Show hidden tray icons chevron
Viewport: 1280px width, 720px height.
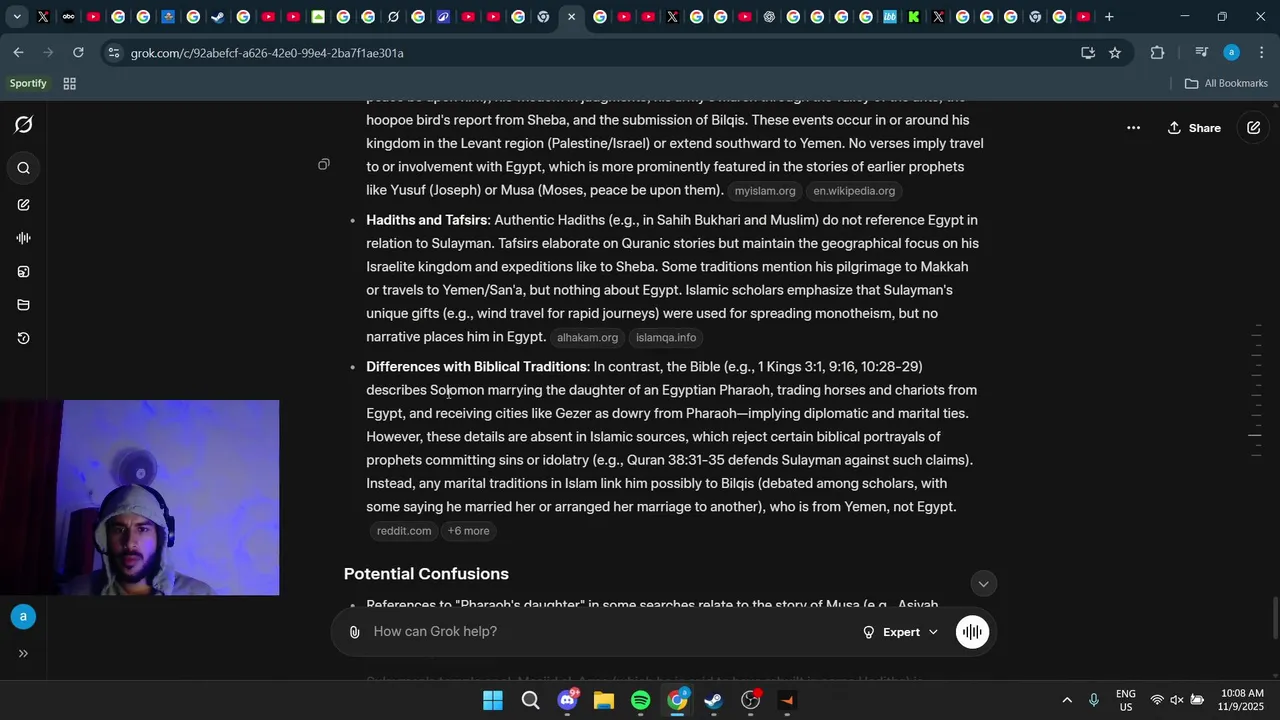[1067, 700]
